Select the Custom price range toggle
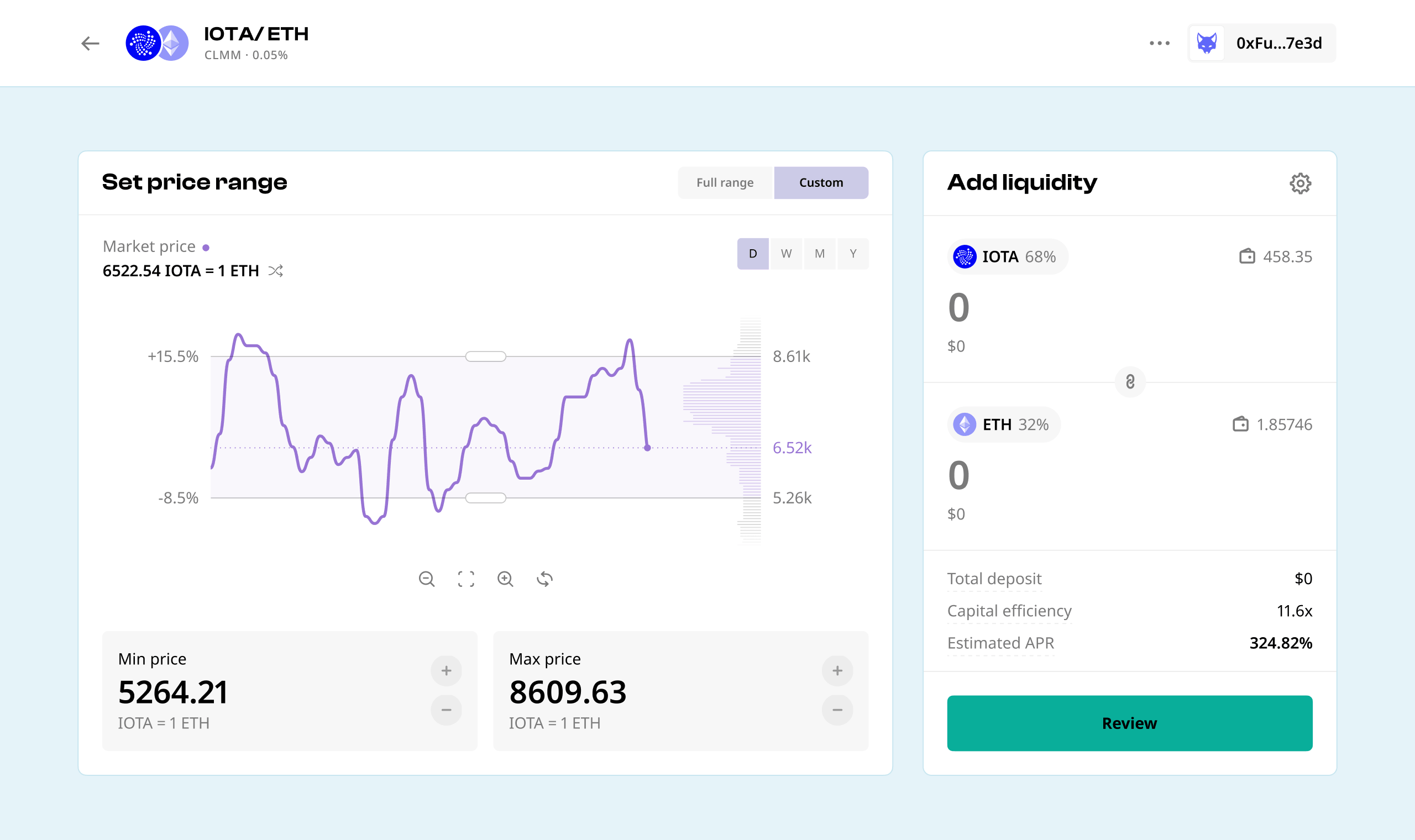The image size is (1415, 840). click(821, 182)
